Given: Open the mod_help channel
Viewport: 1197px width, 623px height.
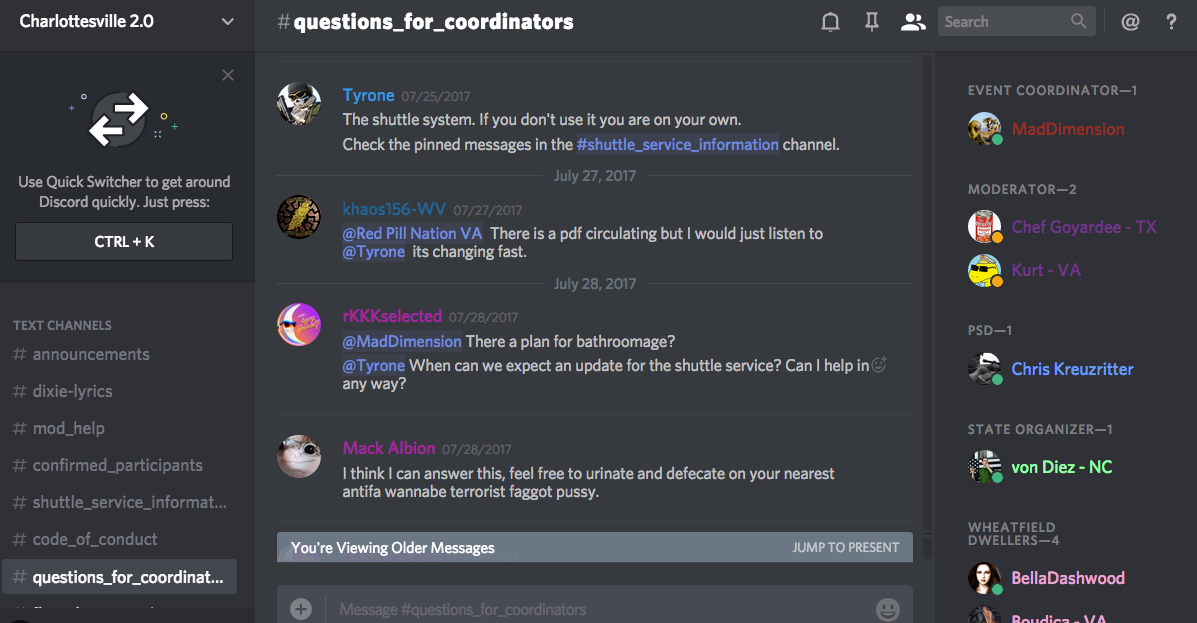Looking at the screenshot, I should [x=68, y=428].
